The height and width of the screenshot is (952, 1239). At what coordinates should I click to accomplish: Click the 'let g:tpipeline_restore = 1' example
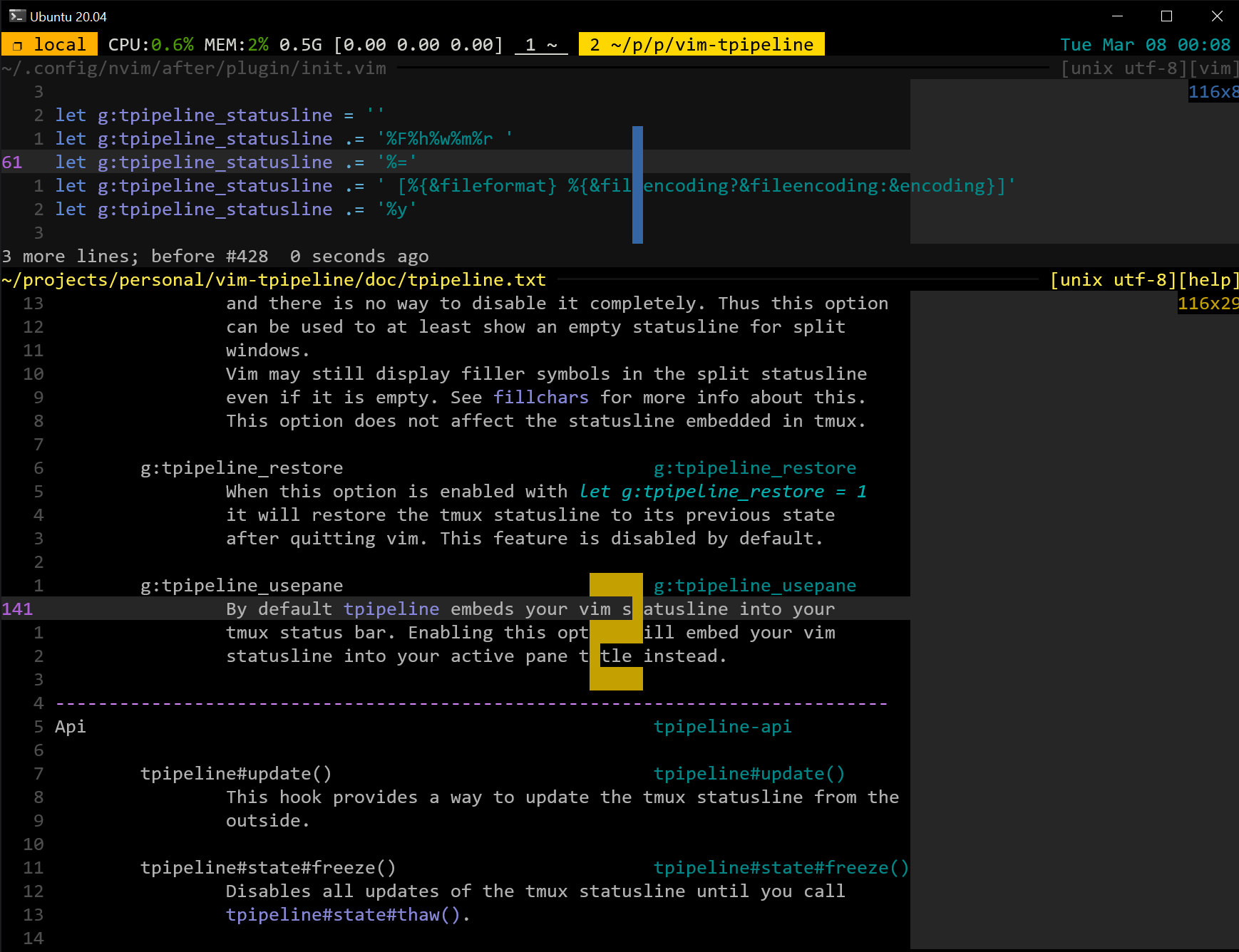(x=723, y=491)
